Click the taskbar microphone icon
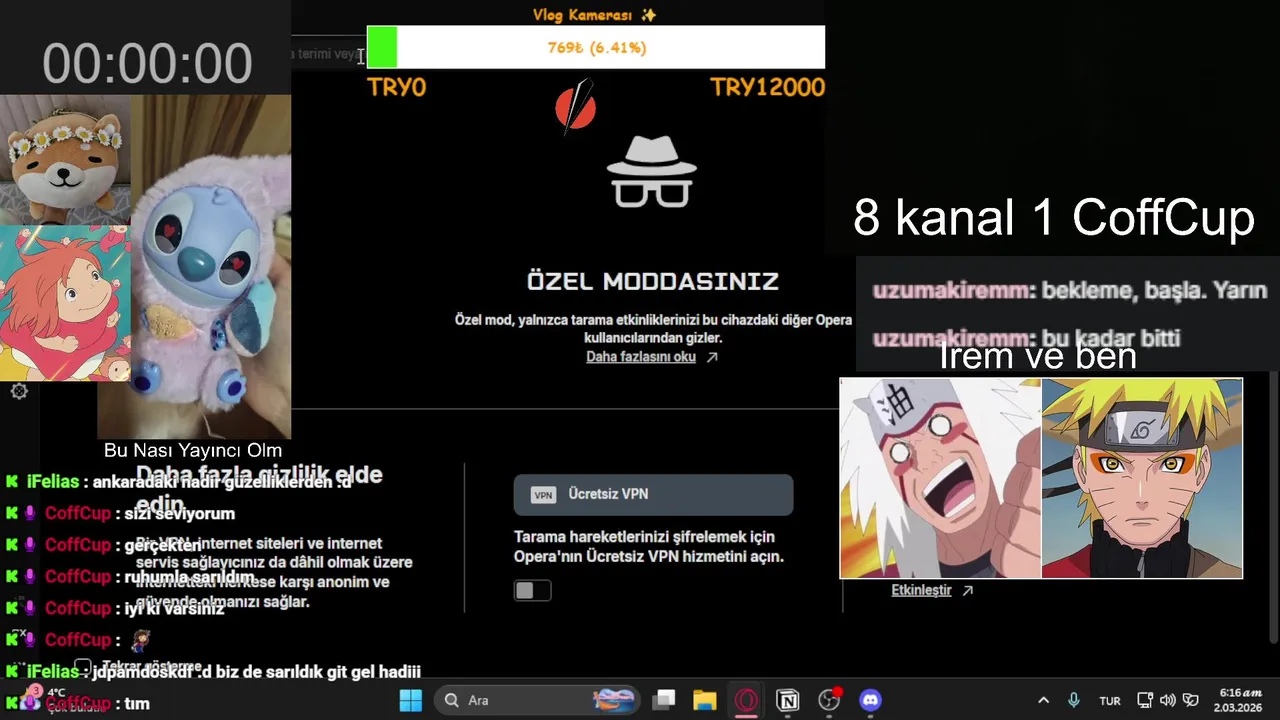 [x=1074, y=700]
